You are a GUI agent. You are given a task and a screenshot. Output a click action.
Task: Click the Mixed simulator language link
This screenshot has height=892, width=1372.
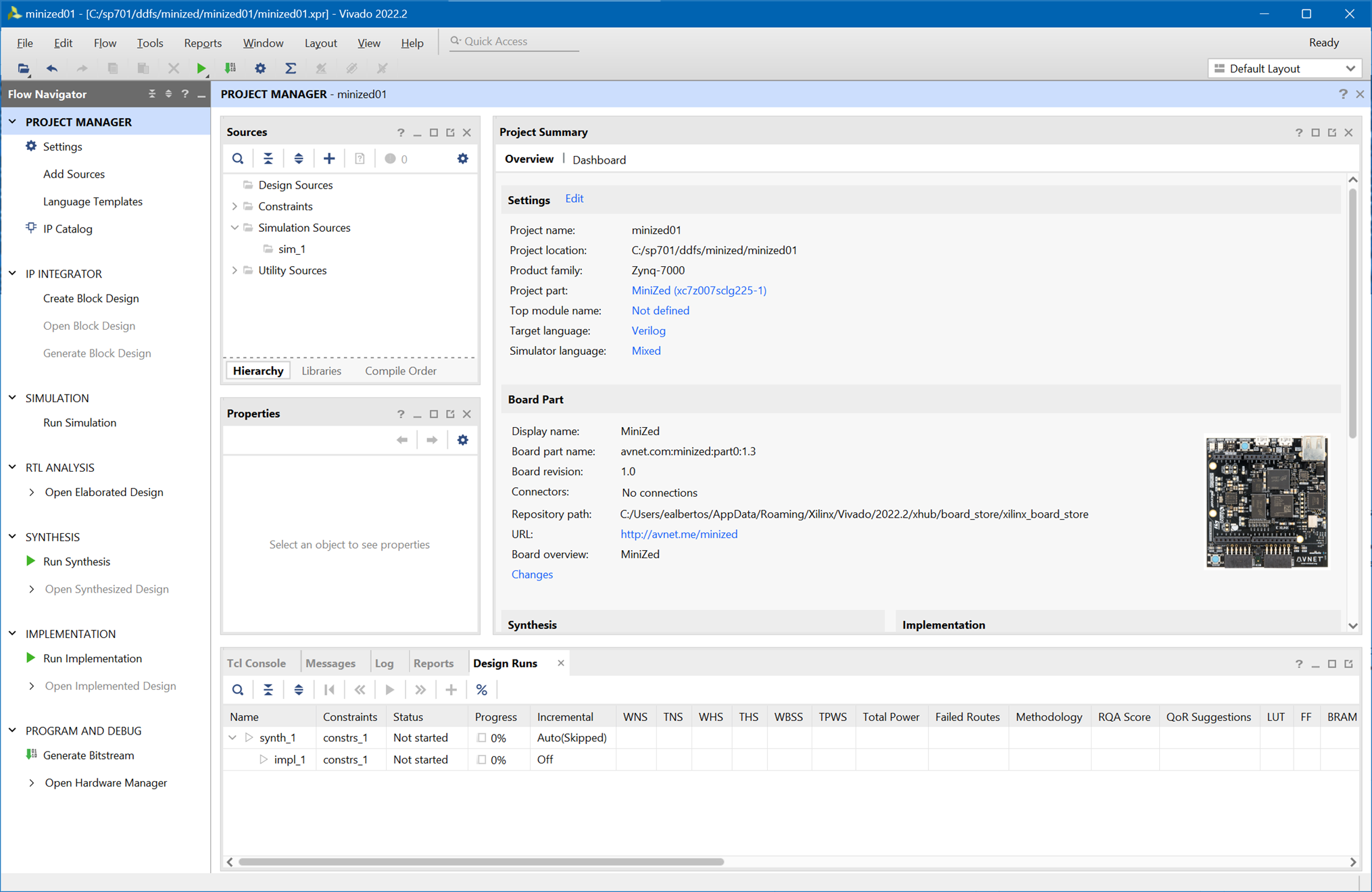point(645,351)
